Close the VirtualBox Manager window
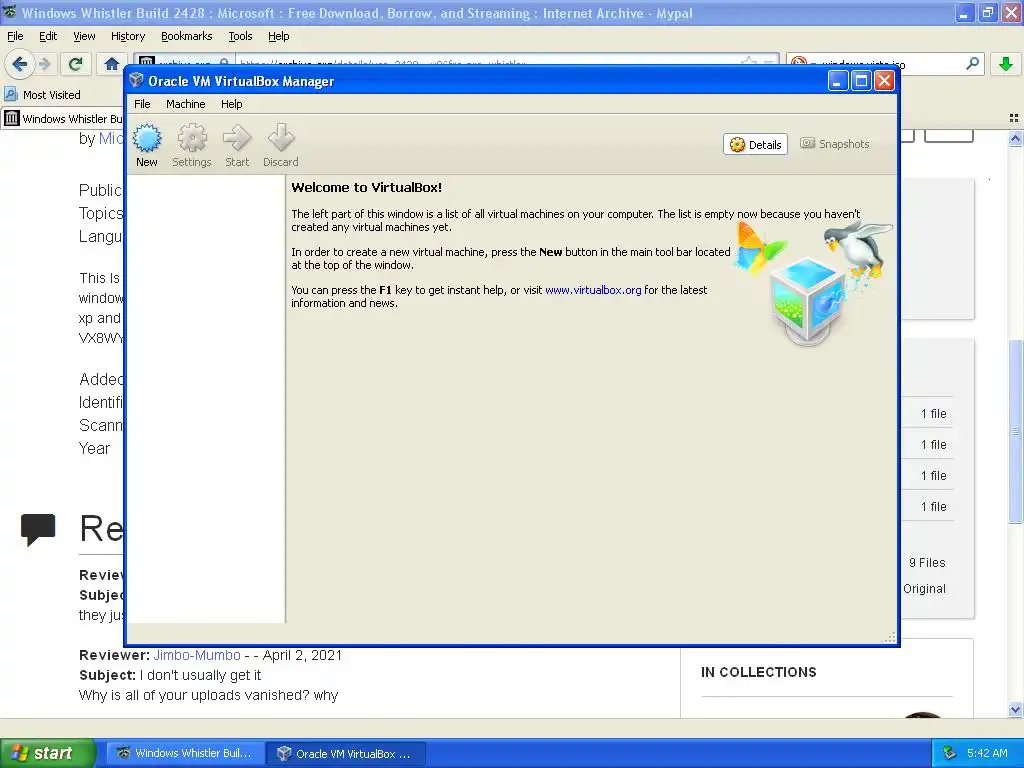This screenshot has width=1024, height=768. (x=884, y=80)
